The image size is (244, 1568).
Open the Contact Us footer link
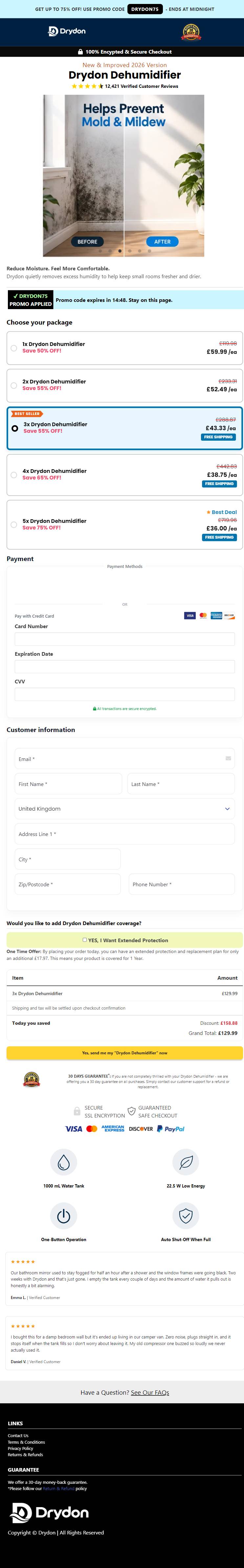tap(18, 1435)
